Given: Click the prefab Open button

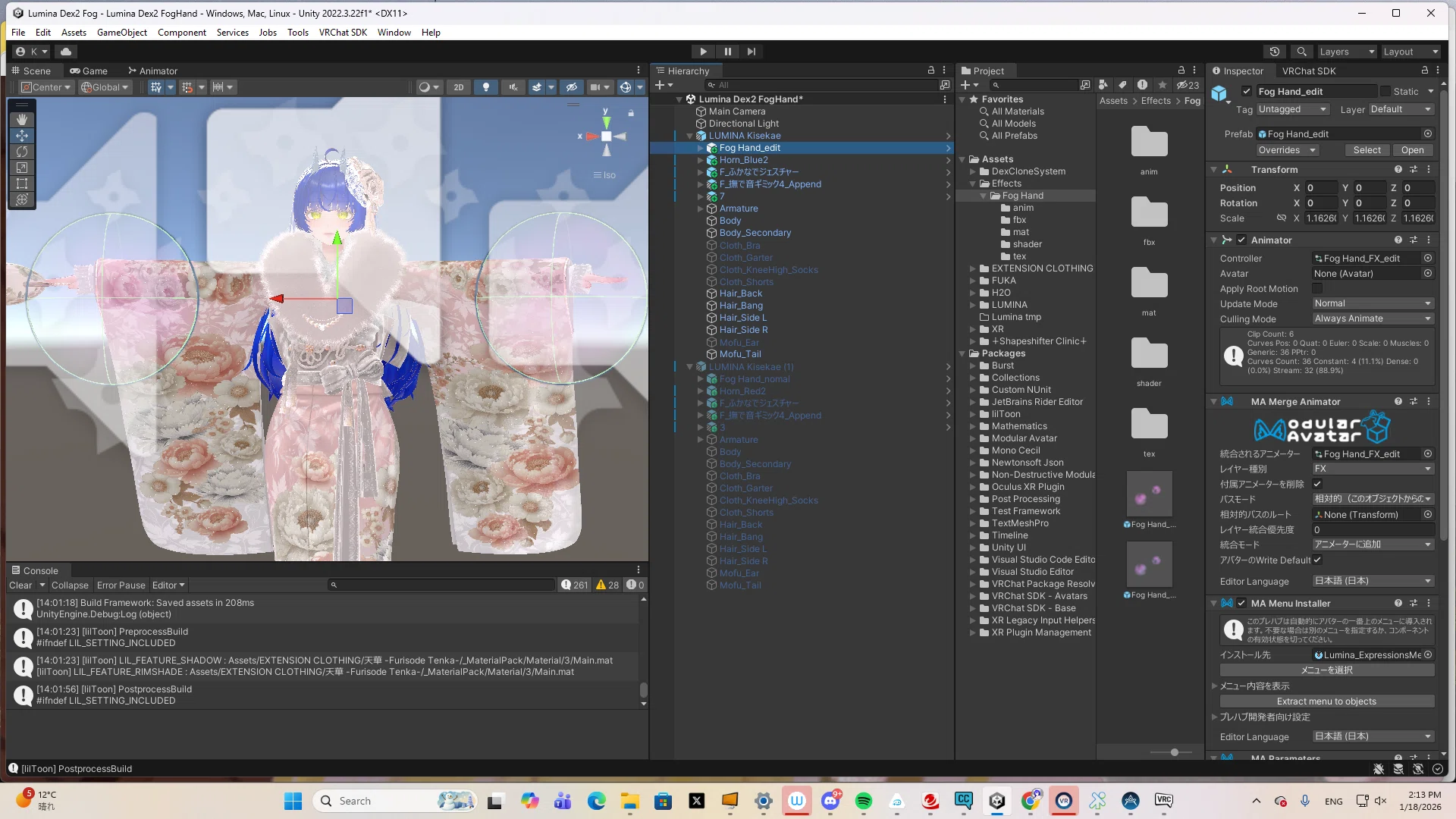Looking at the screenshot, I should [x=1413, y=150].
